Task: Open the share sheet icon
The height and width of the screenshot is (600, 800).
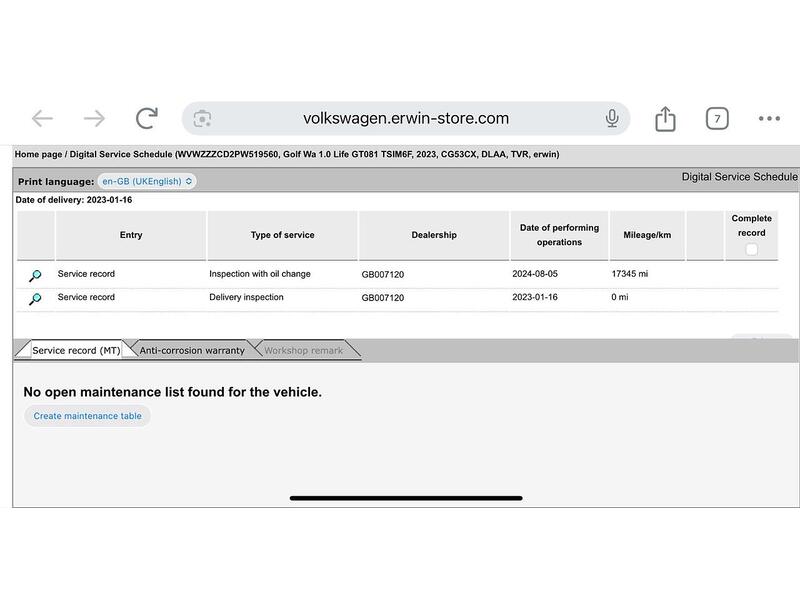Action: (x=665, y=119)
